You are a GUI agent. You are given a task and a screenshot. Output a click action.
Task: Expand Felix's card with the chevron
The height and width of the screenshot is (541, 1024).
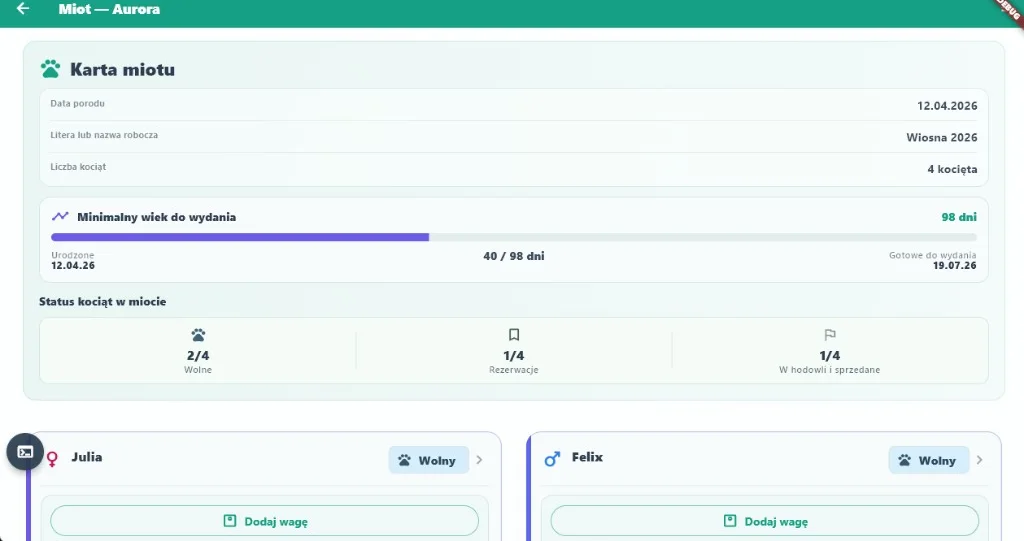(980, 460)
